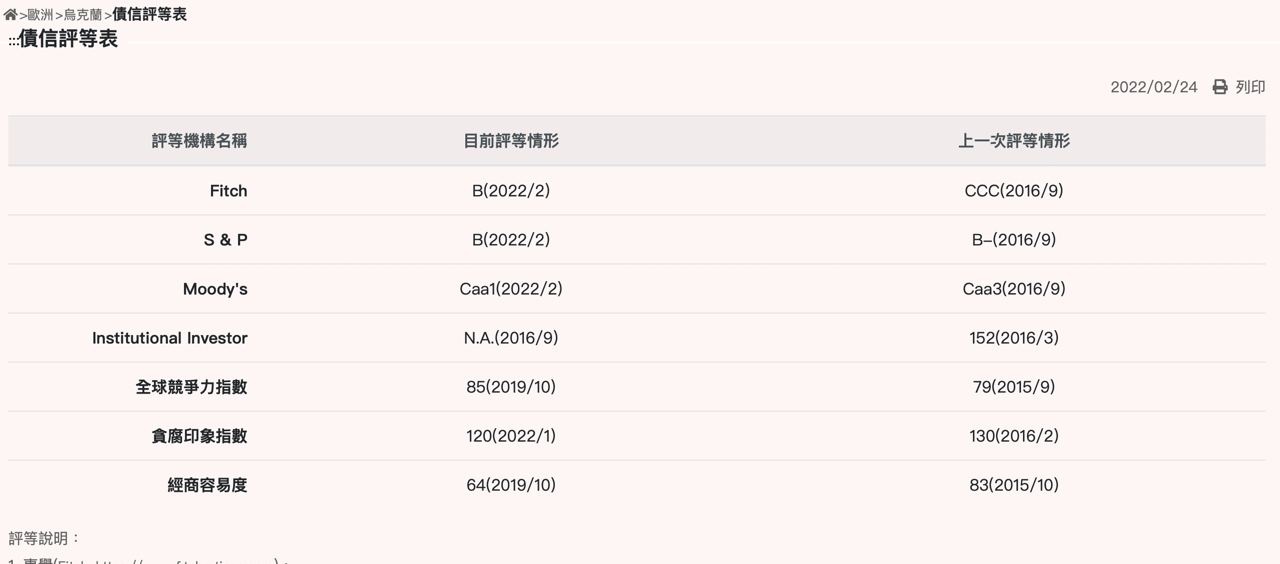Click the 評等說明 section label
This screenshot has height=564, width=1280.
(x=44, y=538)
